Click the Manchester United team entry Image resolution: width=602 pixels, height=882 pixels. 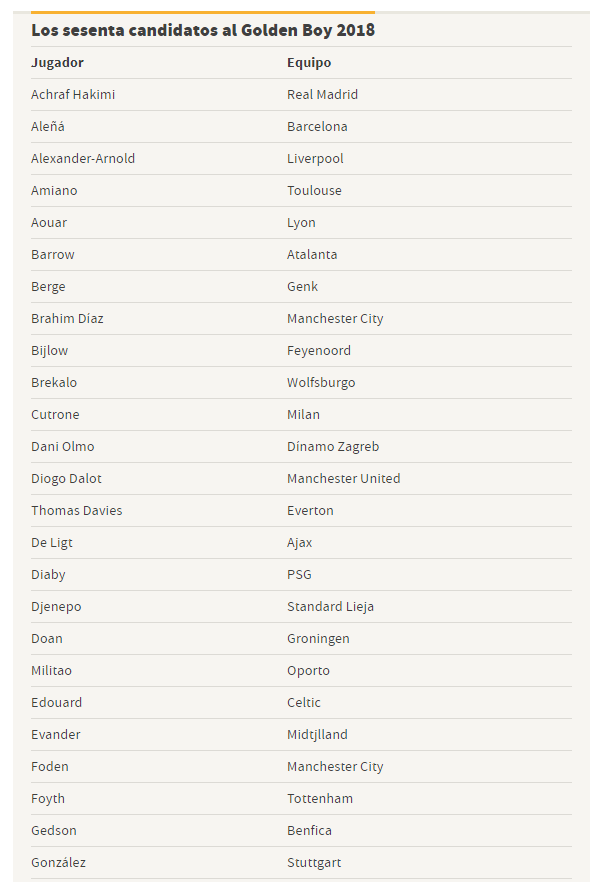point(343,479)
